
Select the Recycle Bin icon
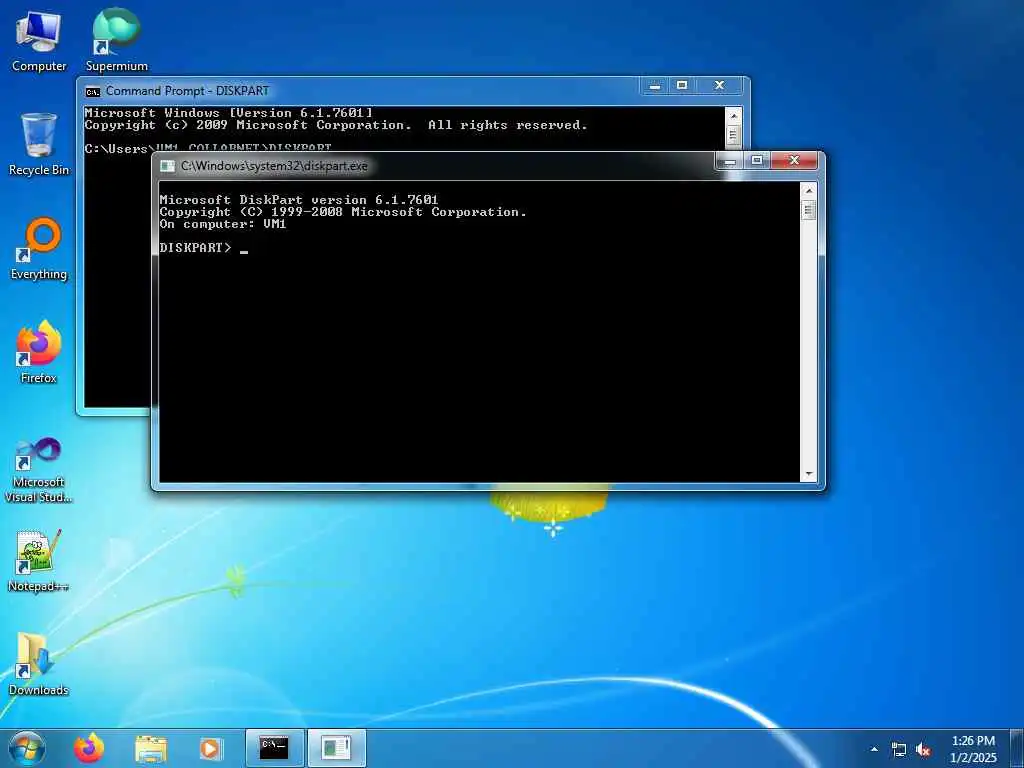(x=39, y=144)
